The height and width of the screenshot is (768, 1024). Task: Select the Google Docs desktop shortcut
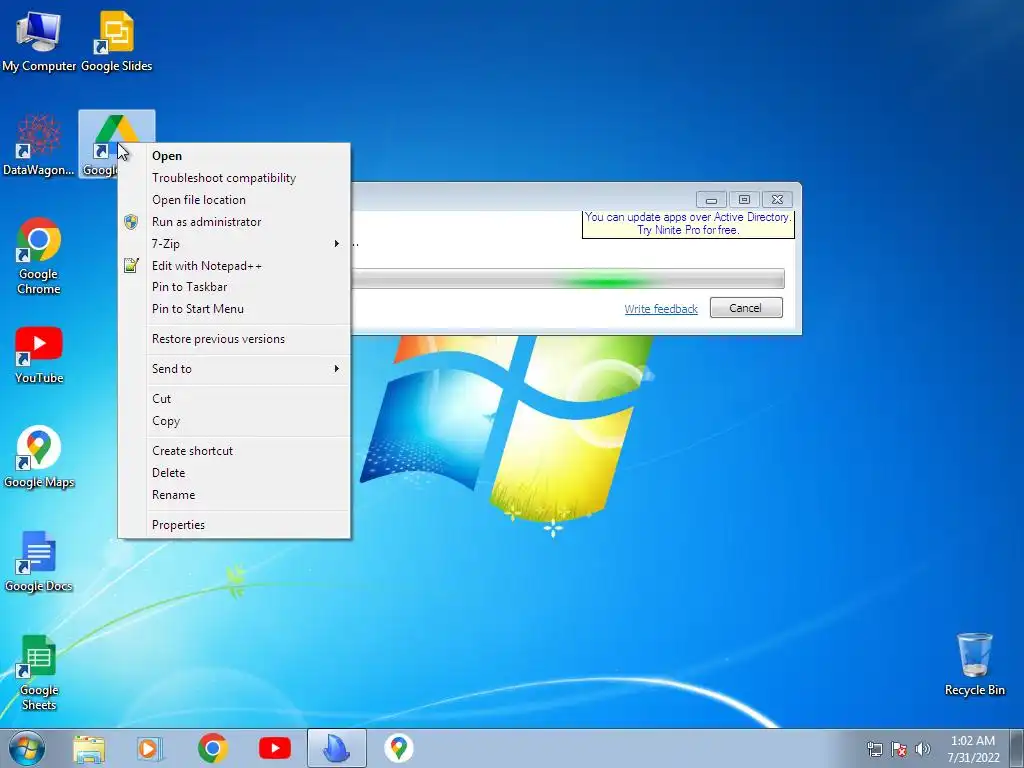point(39,562)
